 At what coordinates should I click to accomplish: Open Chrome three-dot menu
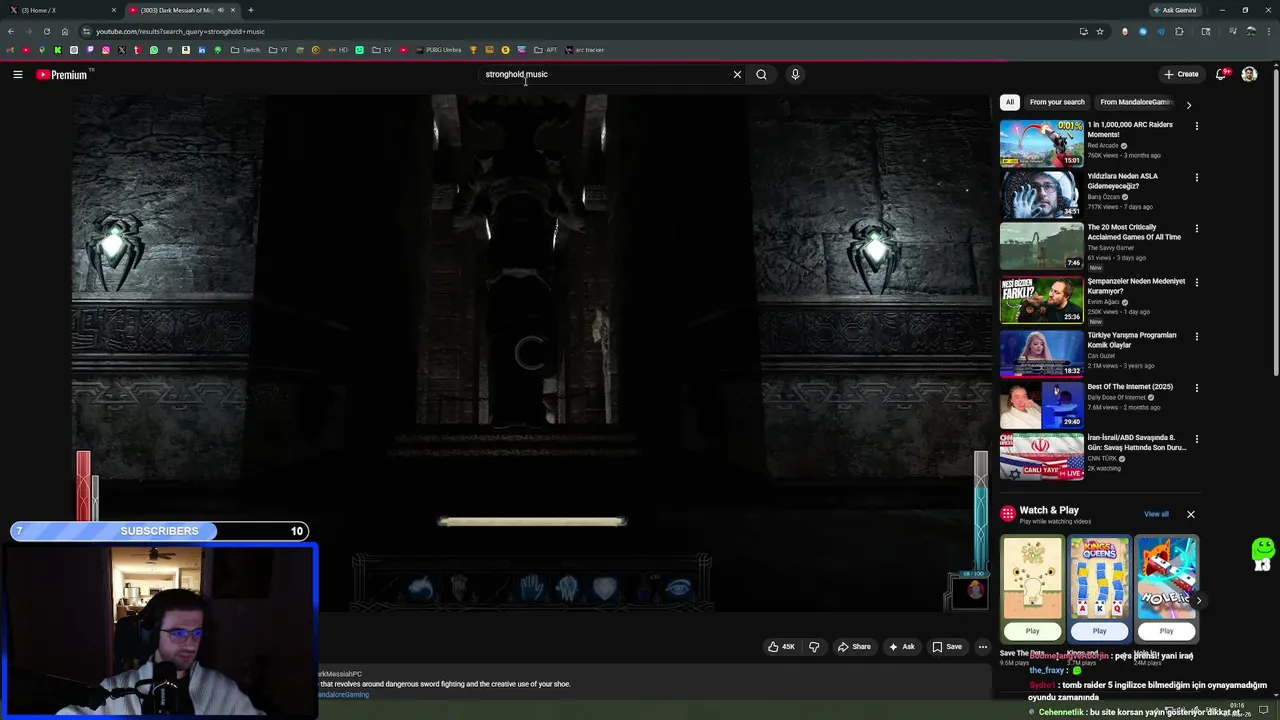point(1269,31)
